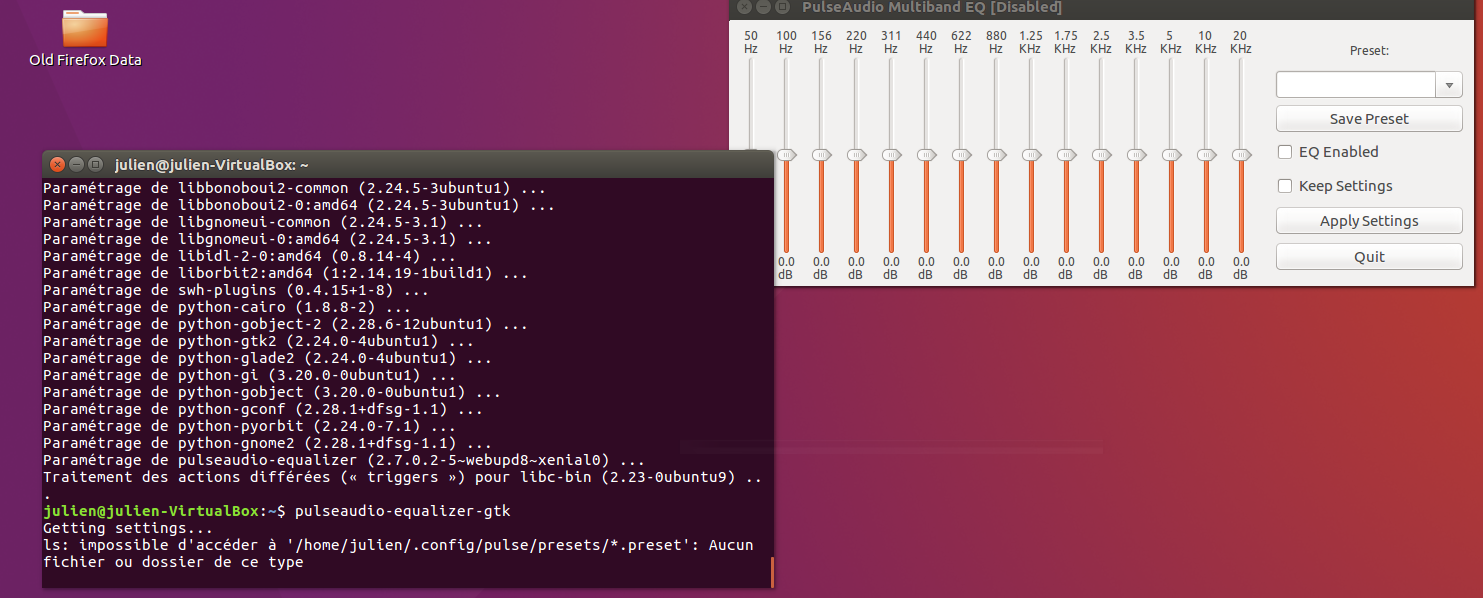Quit the PulseAudio Multiband EQ
The image size is (1483, 598).
tap(1368, 256)
